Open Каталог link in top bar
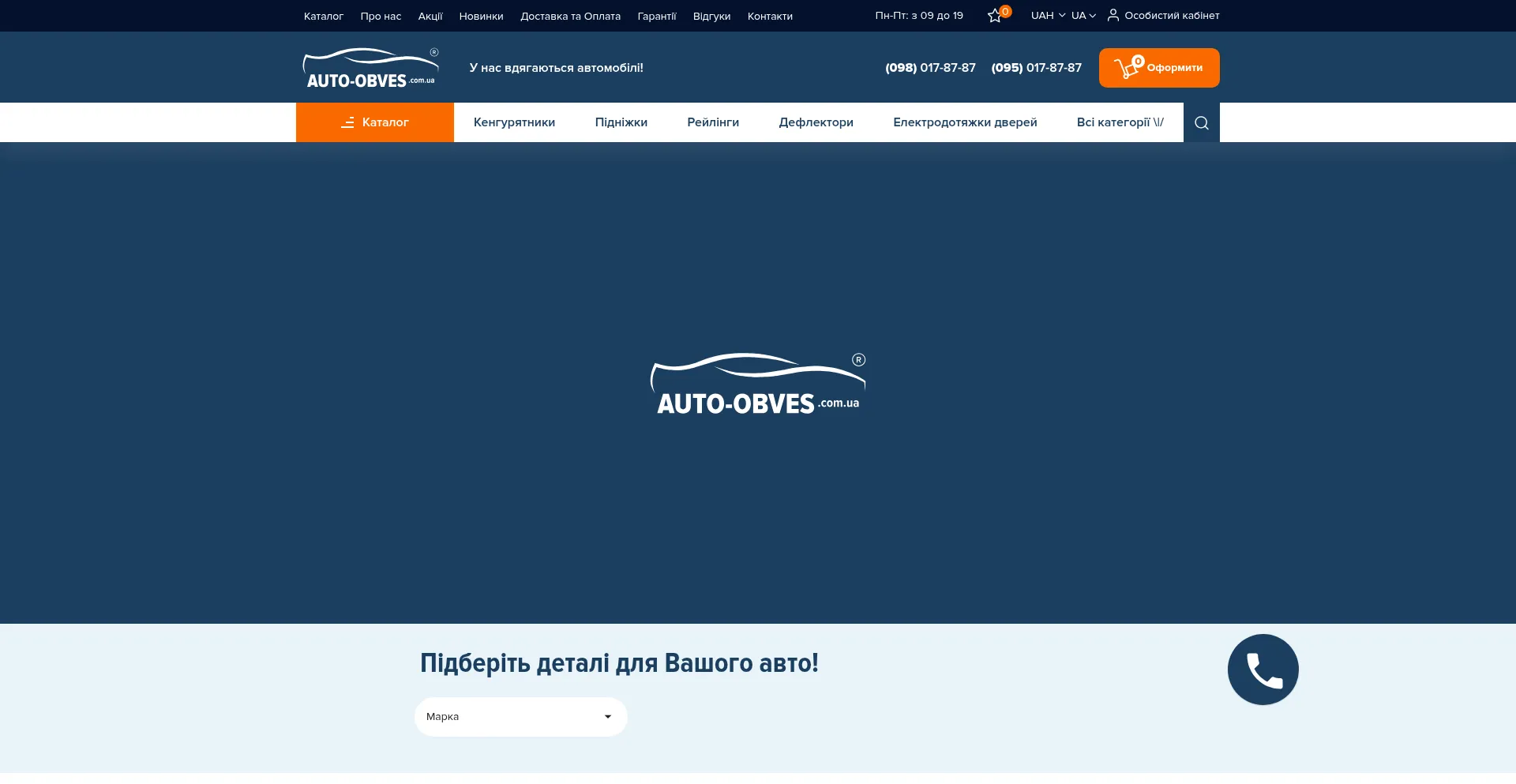This screenshot has height=784, width=1516. pos(324,17)
